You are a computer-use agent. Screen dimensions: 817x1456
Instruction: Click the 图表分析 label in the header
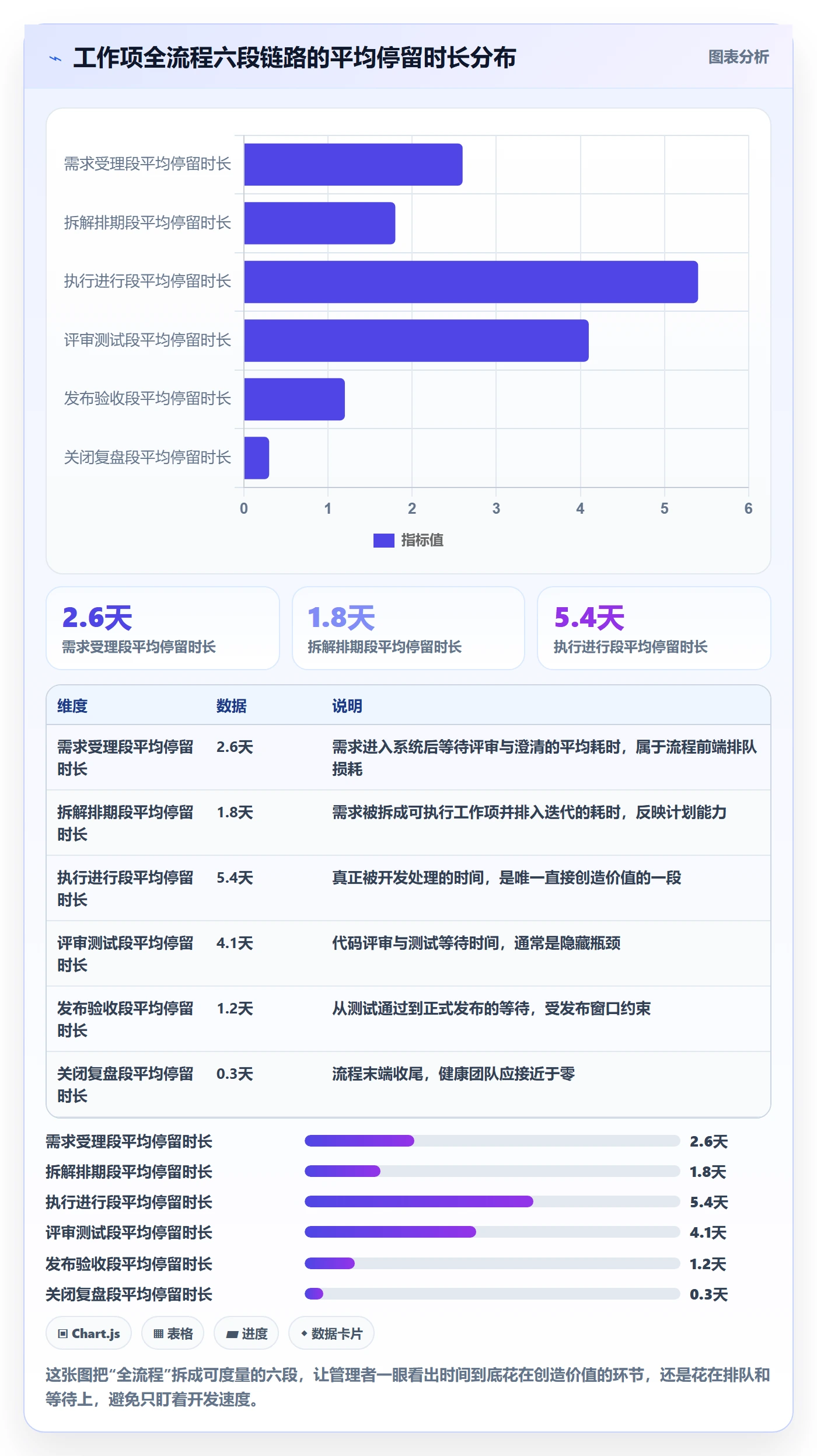click(738, 57)
